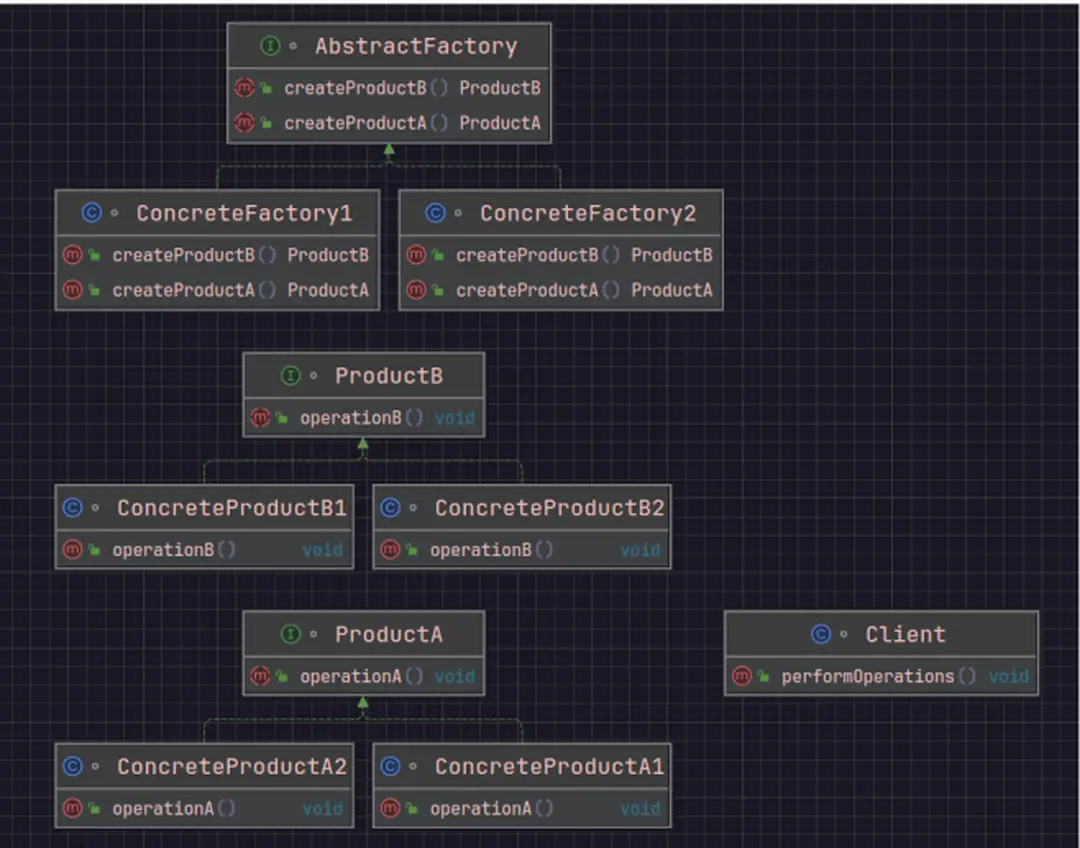Click the interface icon beside ProductA title
The width and height of the screenshot is (1080, 848).
290,634
